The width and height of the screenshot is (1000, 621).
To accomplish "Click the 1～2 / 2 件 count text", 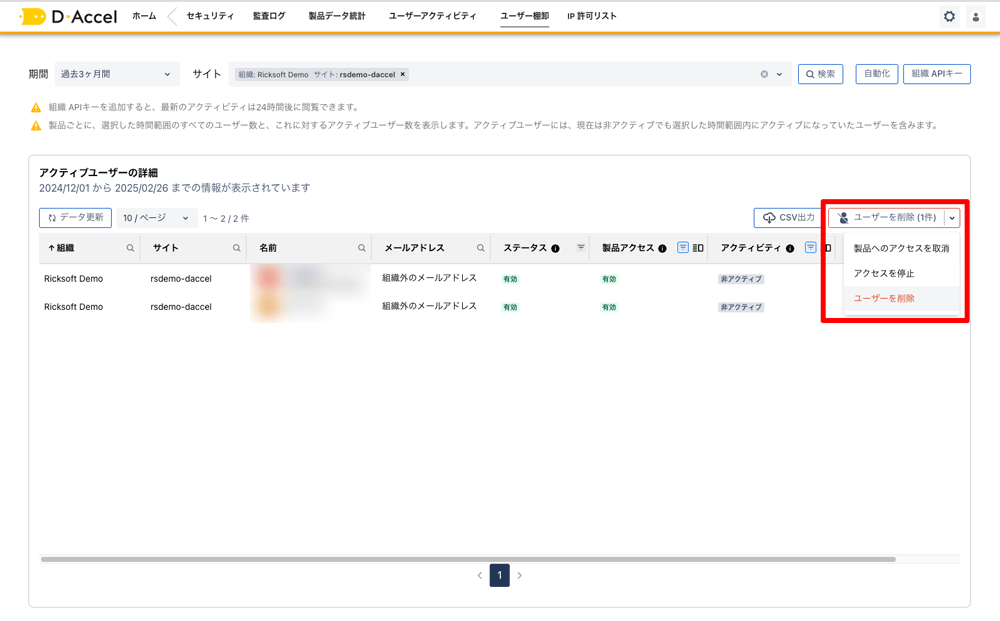I will pyautogui.click(x=226, y=219).
